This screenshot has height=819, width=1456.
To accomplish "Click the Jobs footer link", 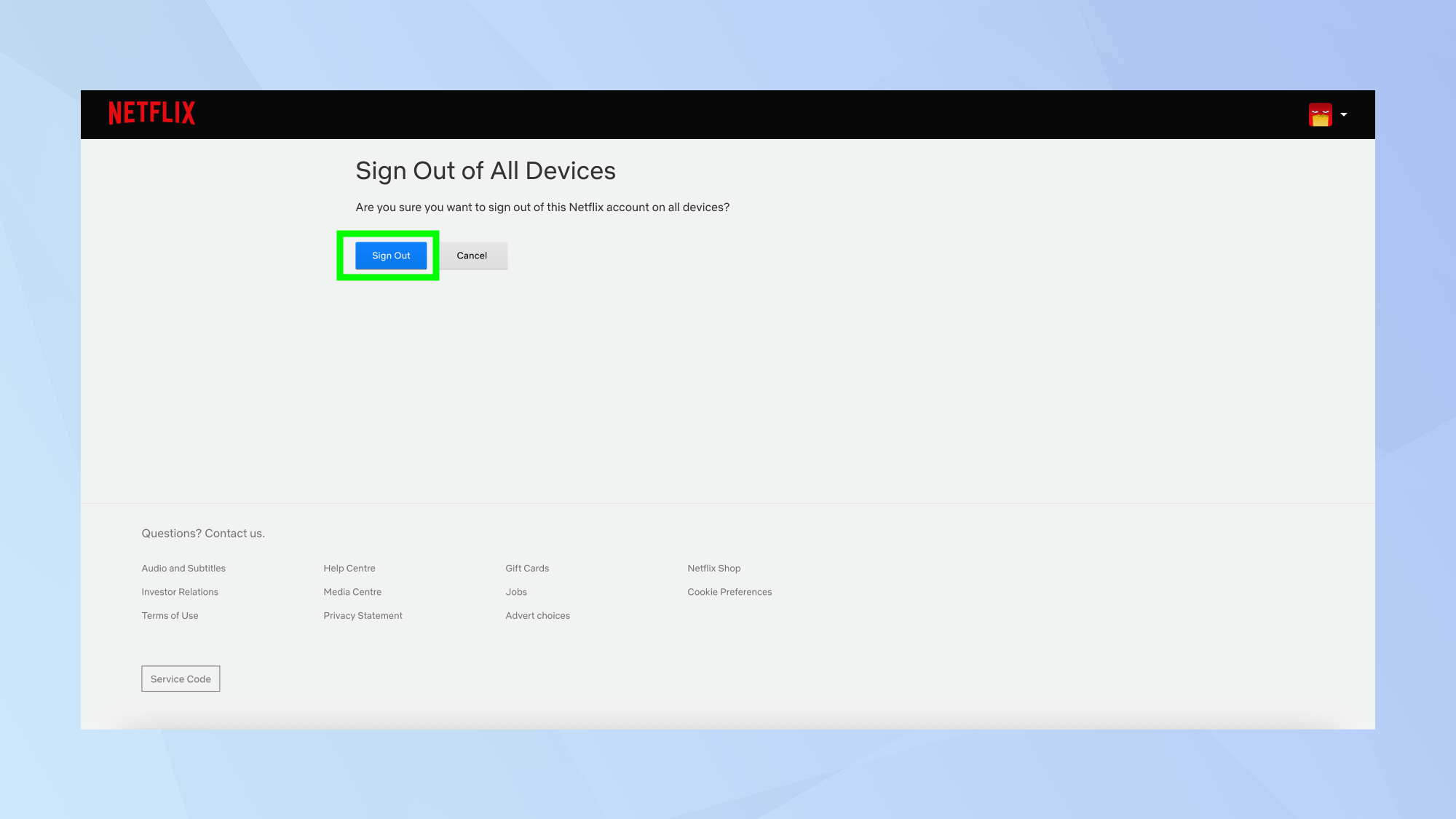I will click(516, 592).
